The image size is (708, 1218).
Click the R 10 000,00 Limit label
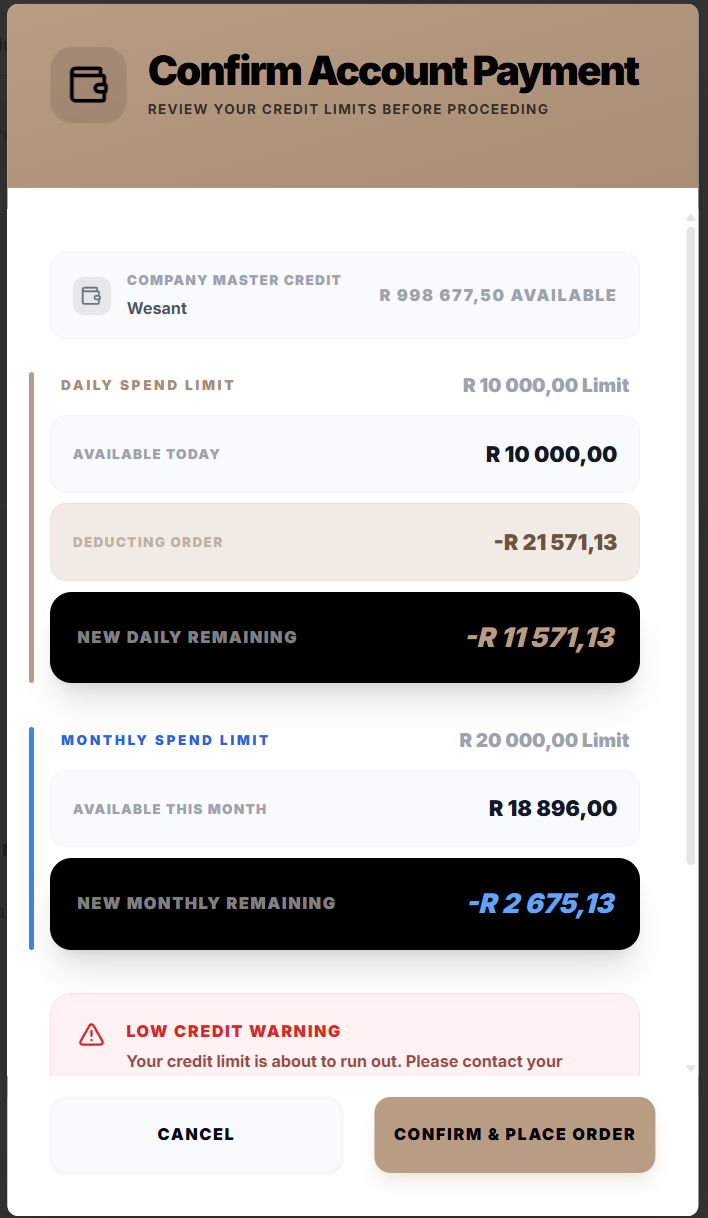(x=546, y=385)
